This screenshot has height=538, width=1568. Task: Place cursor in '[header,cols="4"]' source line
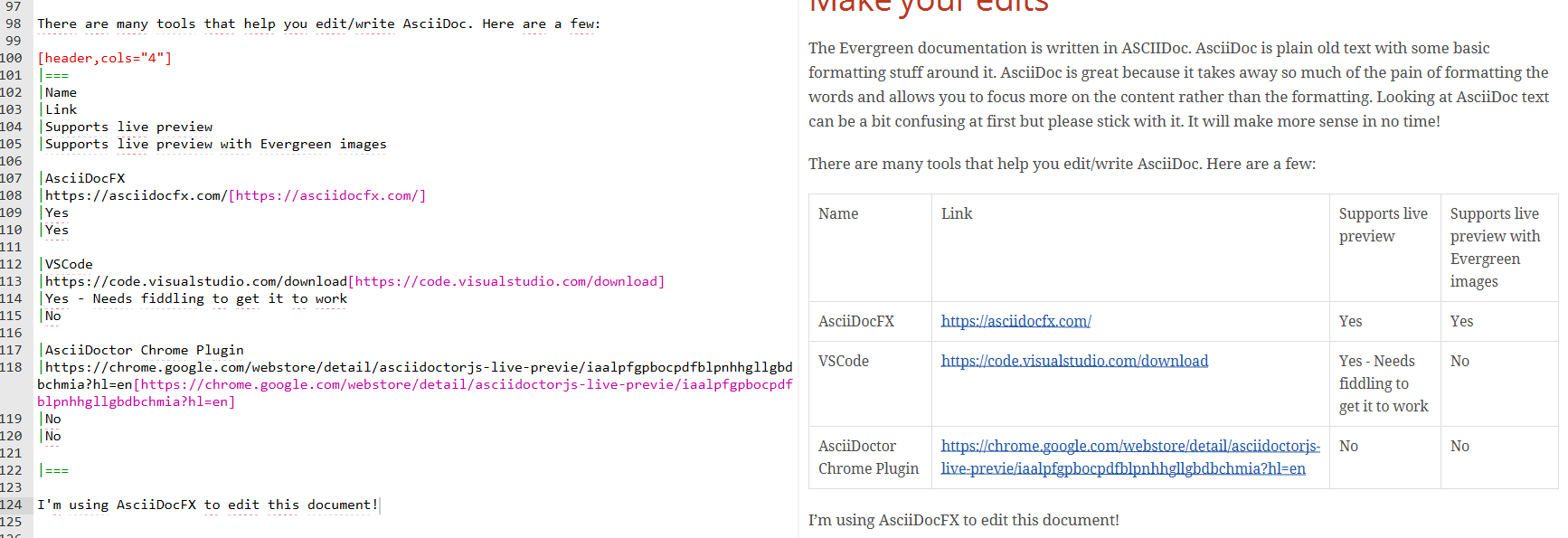click(x=104, y=58)
